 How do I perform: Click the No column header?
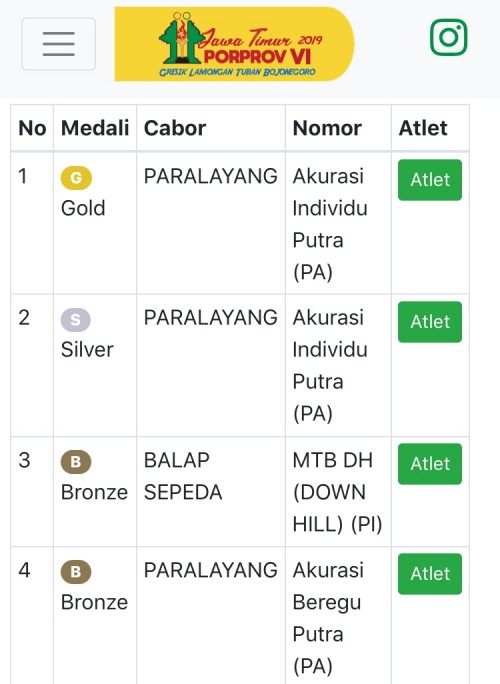(32, 128)
